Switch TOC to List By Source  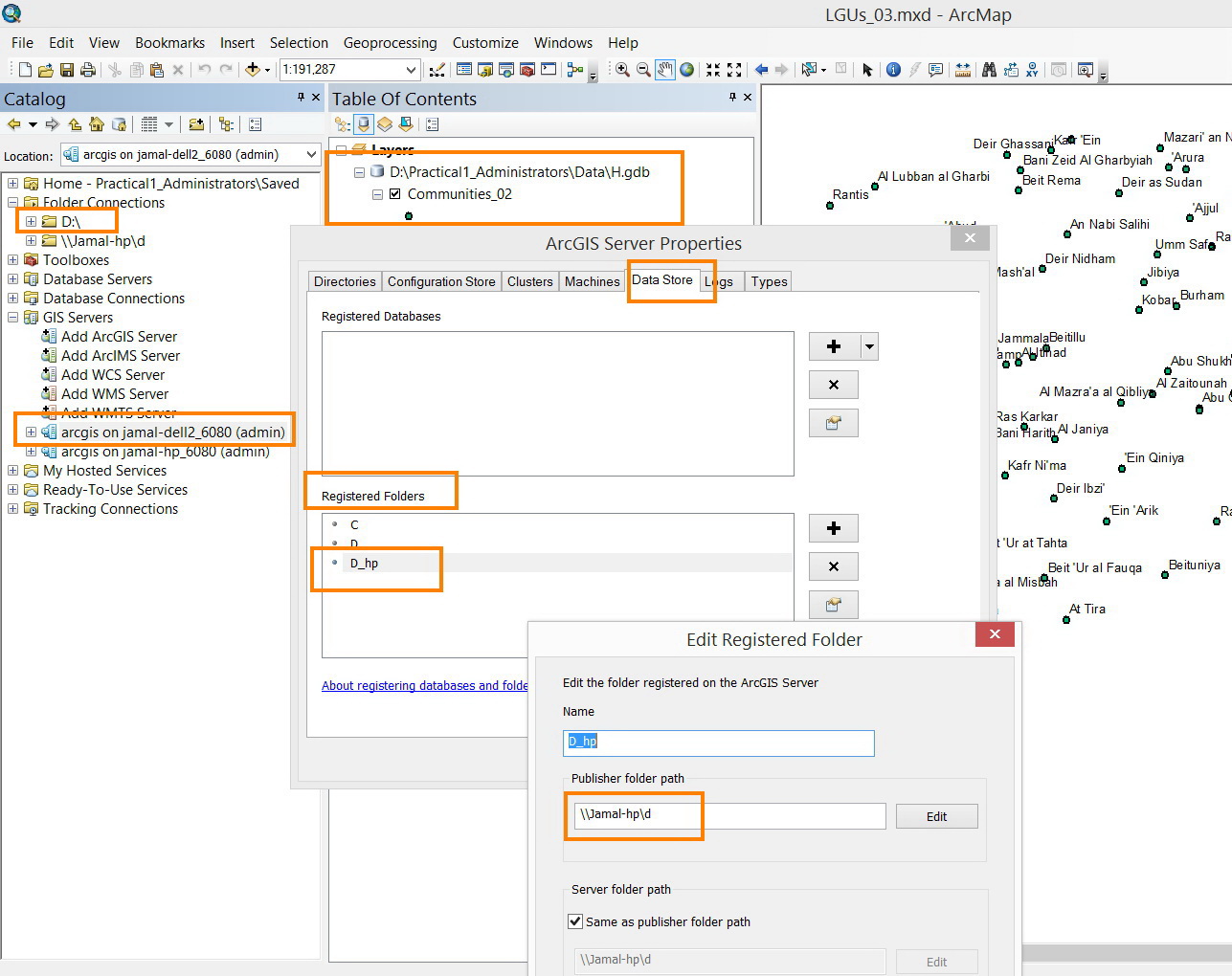tap(364, 124)
